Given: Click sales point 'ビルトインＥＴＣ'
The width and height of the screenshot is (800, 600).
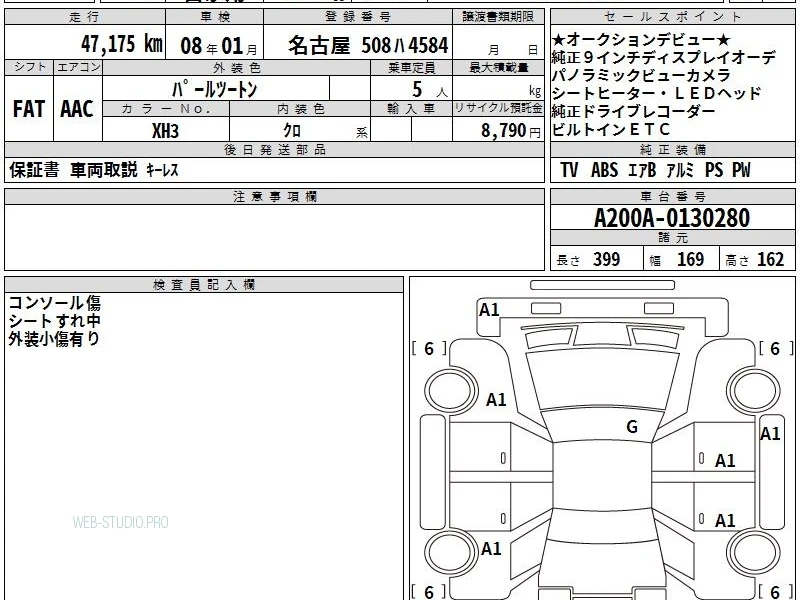Looking at the screenshot, I should pos(611,129).
